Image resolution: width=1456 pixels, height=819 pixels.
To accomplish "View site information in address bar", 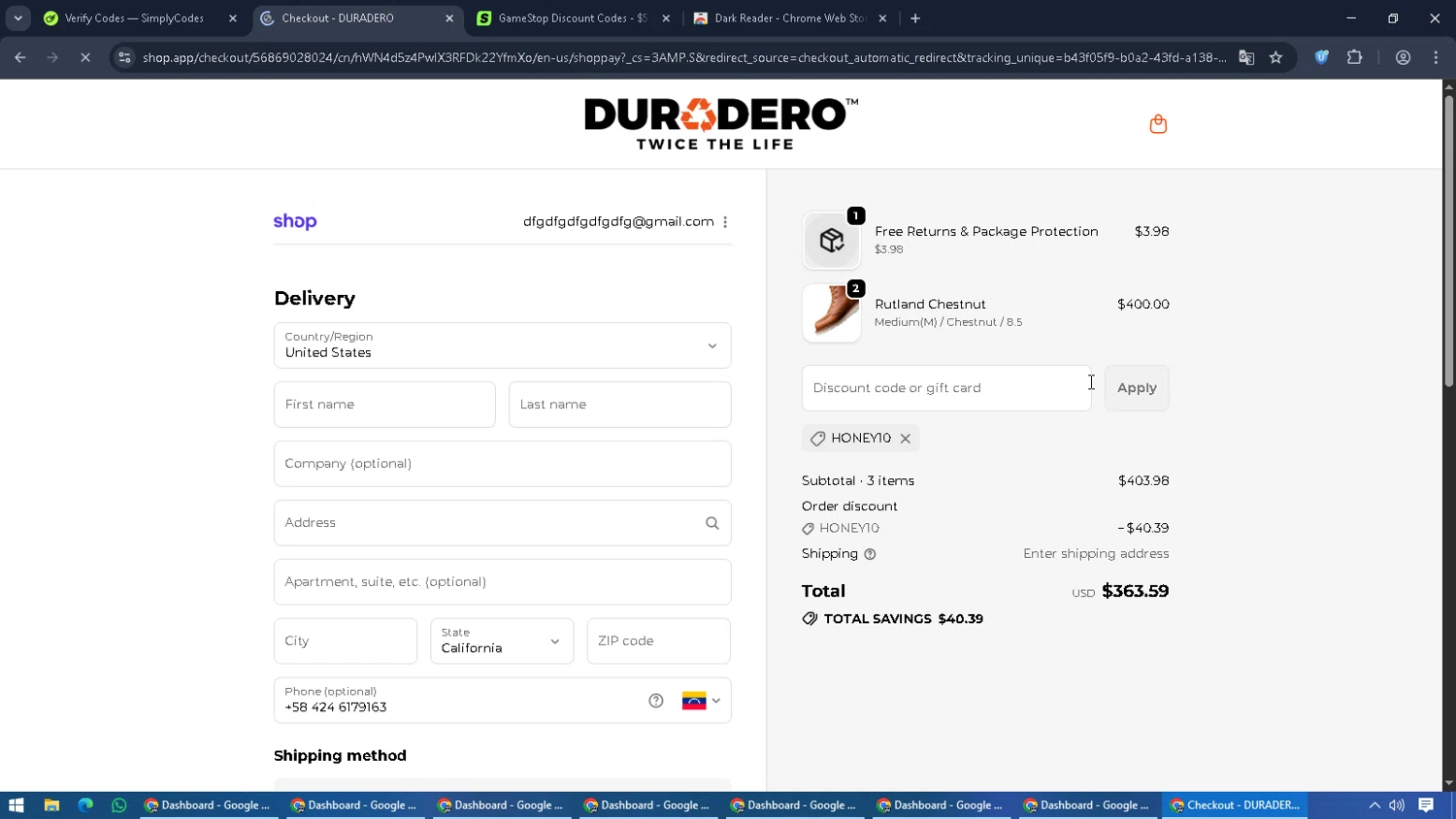I will (x=123, y=57).
